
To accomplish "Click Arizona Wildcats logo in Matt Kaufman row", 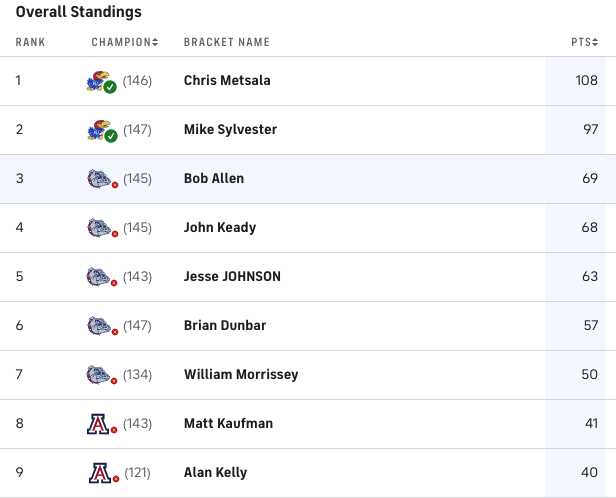I will (98, 424).
